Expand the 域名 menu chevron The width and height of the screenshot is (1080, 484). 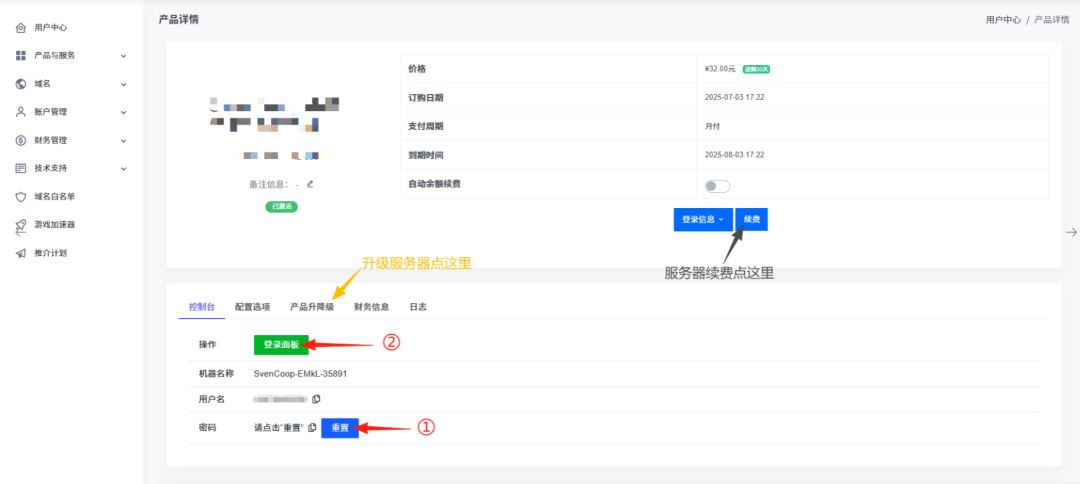[x=123, y=84]
